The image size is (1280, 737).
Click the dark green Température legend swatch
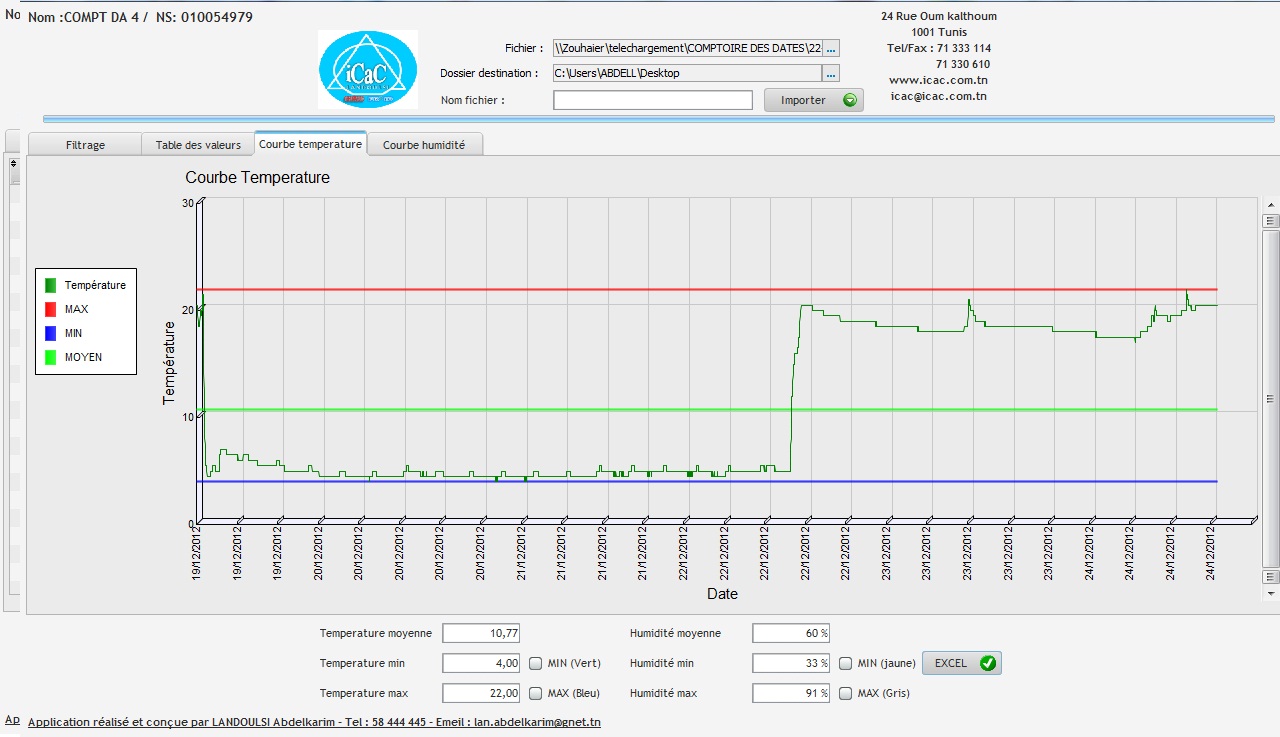click(51, 285)
